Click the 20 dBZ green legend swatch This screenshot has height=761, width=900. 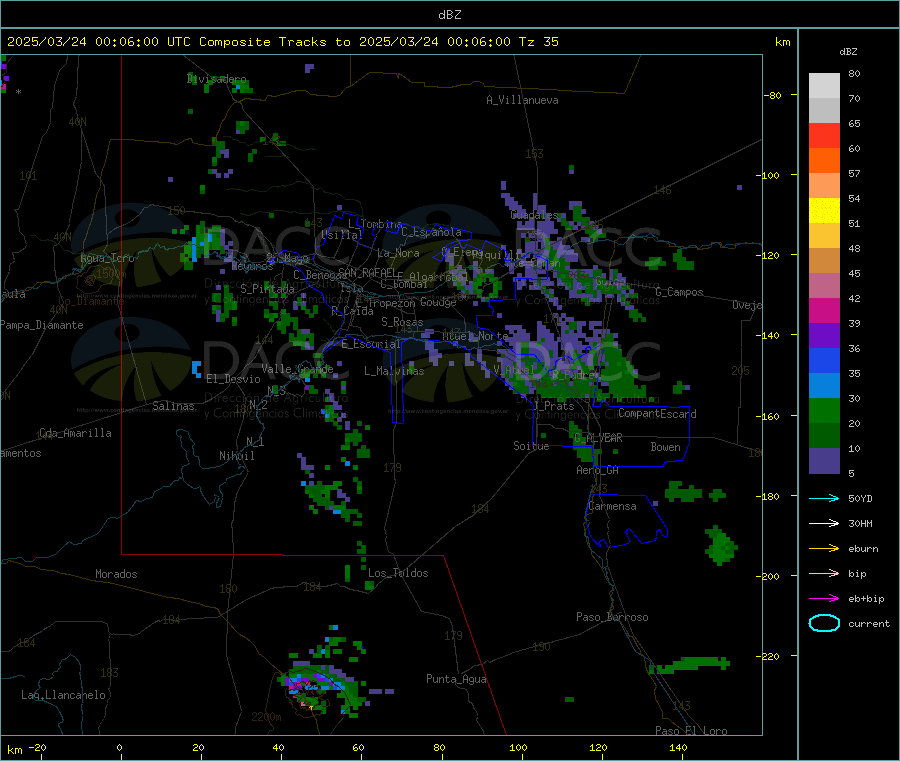coord(824,410)
